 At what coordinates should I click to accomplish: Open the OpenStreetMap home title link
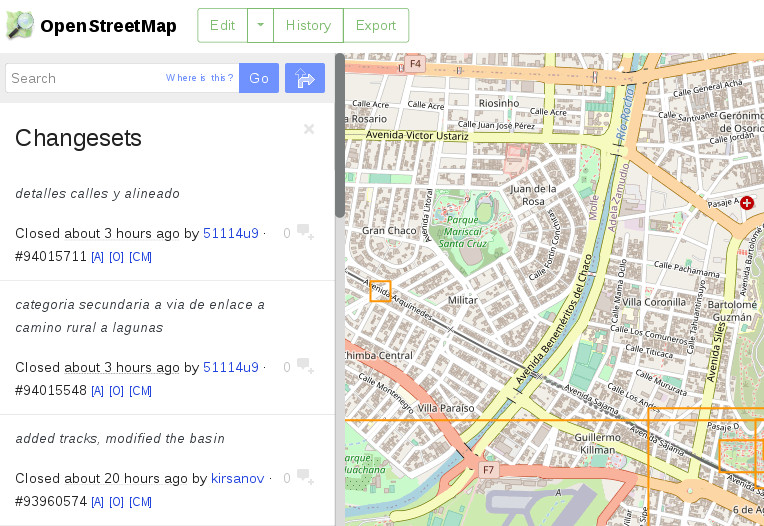point(108,26)
